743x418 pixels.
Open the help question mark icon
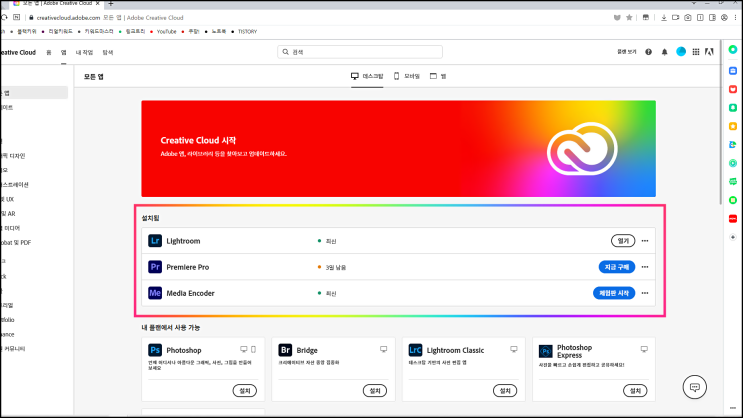point(648,52)
